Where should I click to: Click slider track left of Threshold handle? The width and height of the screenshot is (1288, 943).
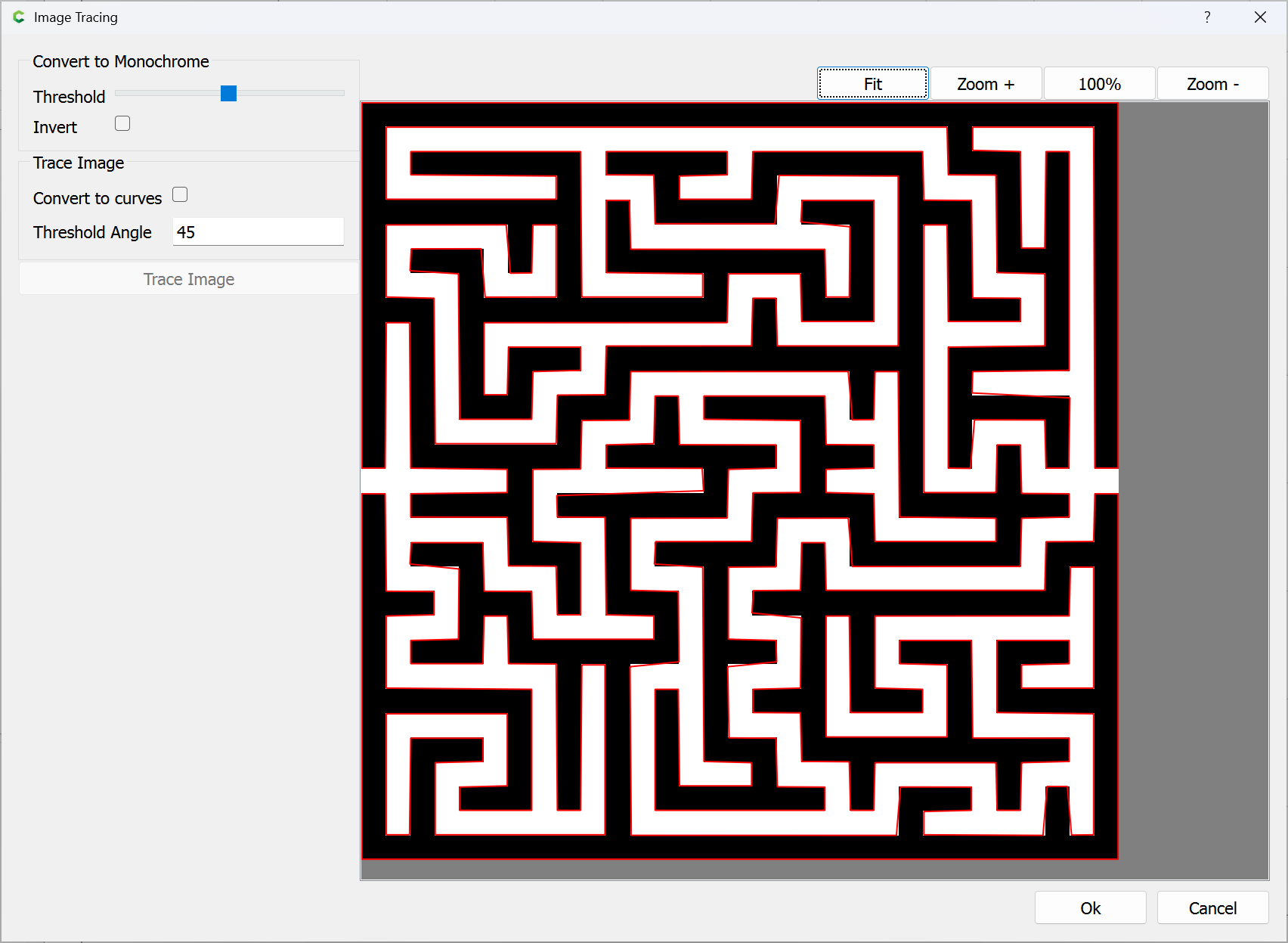166,93
